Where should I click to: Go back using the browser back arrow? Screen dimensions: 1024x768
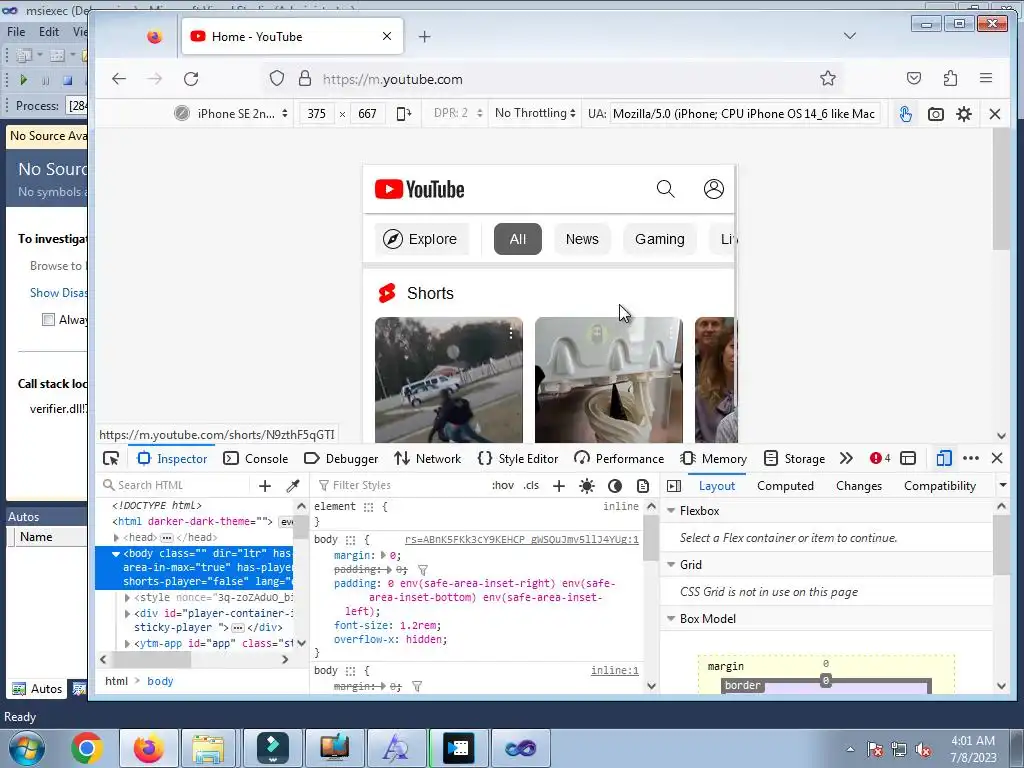[119, 79]
